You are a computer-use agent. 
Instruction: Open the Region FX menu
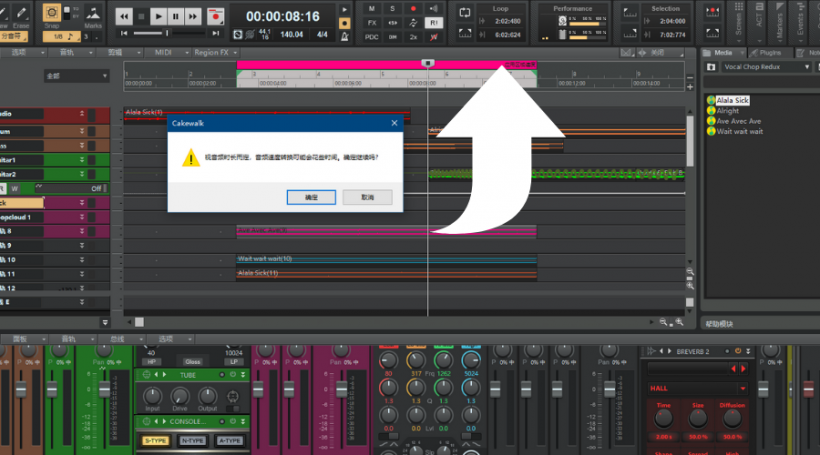(x=215, y=52)
